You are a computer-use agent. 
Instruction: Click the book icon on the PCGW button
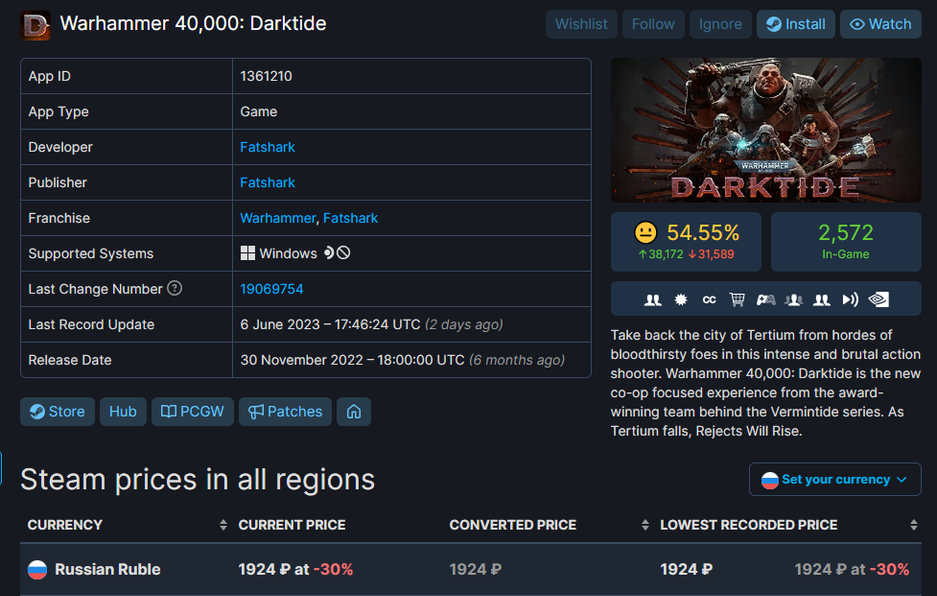point(169,411)
